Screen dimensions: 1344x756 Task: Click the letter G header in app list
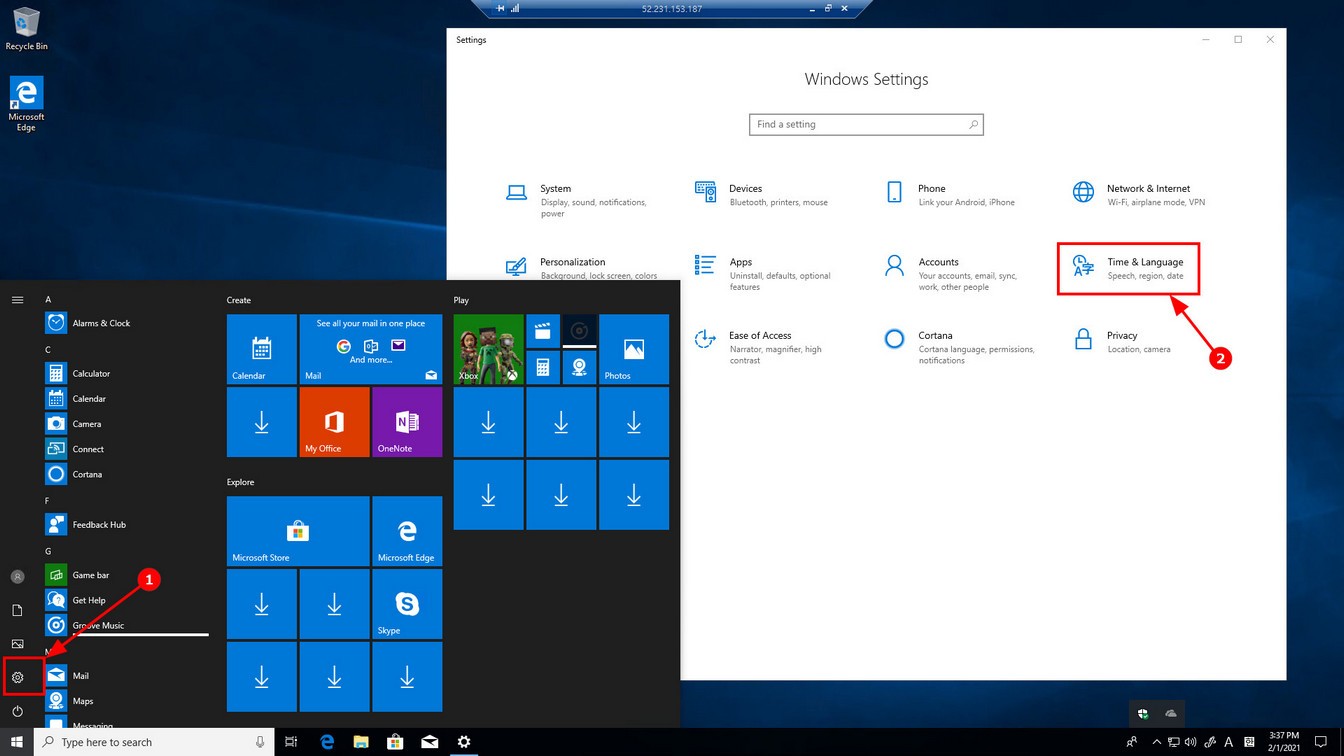[48, 551]
